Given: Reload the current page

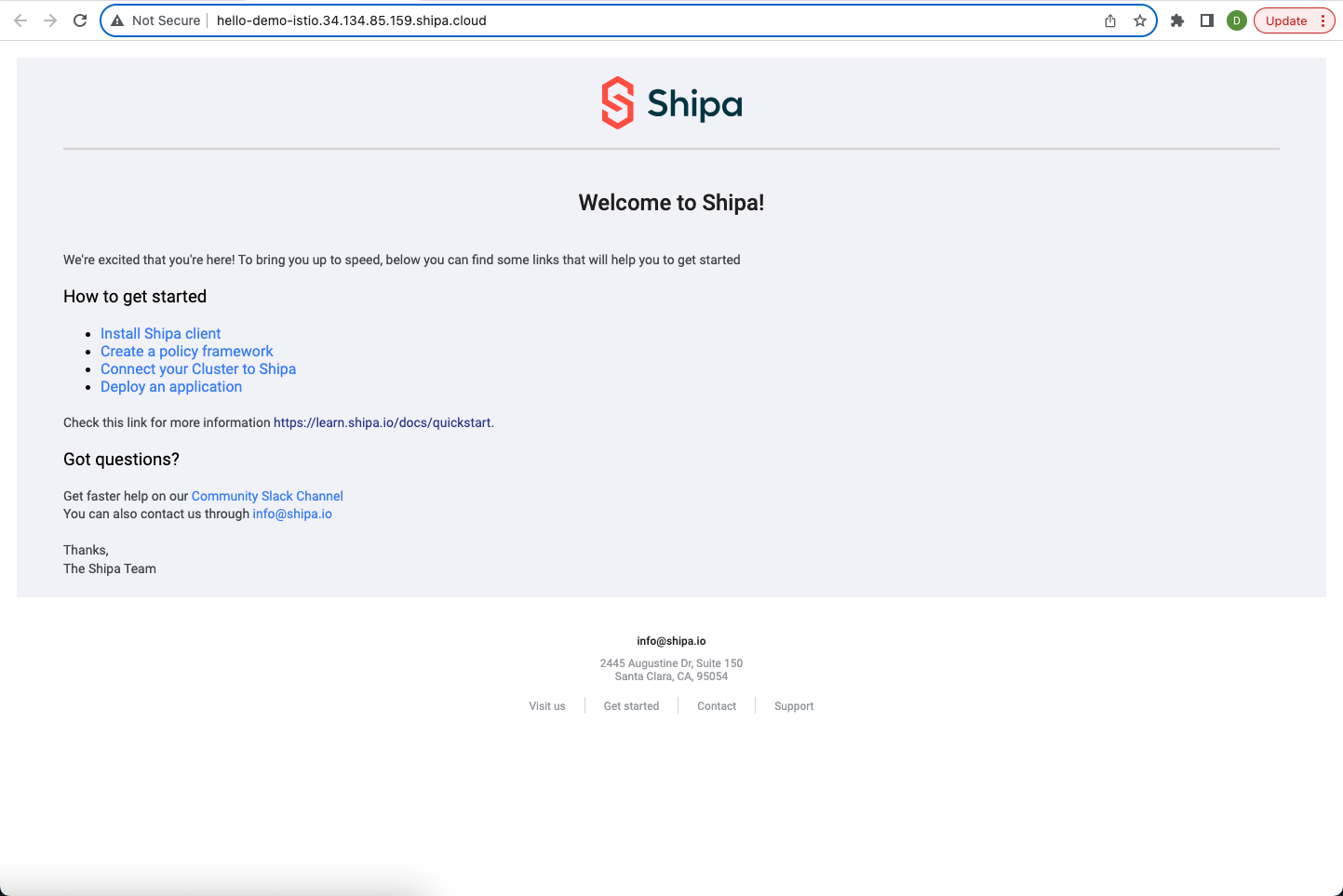Looking at the screenshot, I should point(80,20).
